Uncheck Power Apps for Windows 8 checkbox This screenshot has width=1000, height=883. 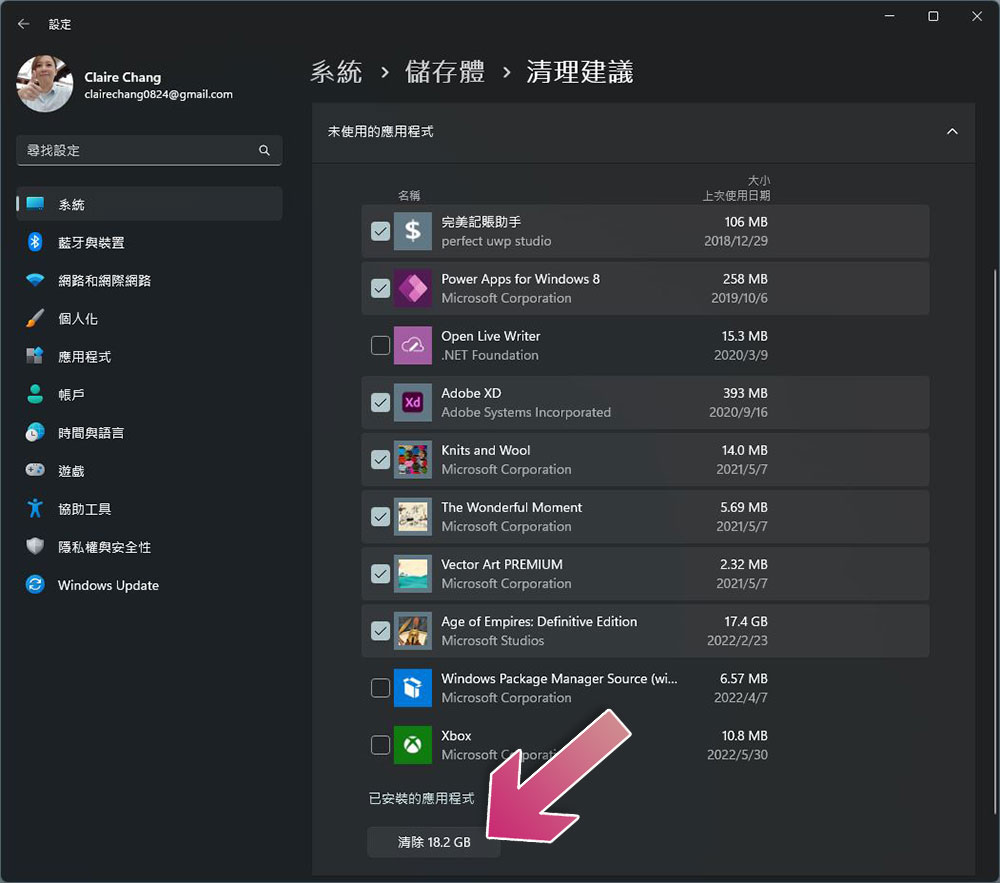click(381, 288)
